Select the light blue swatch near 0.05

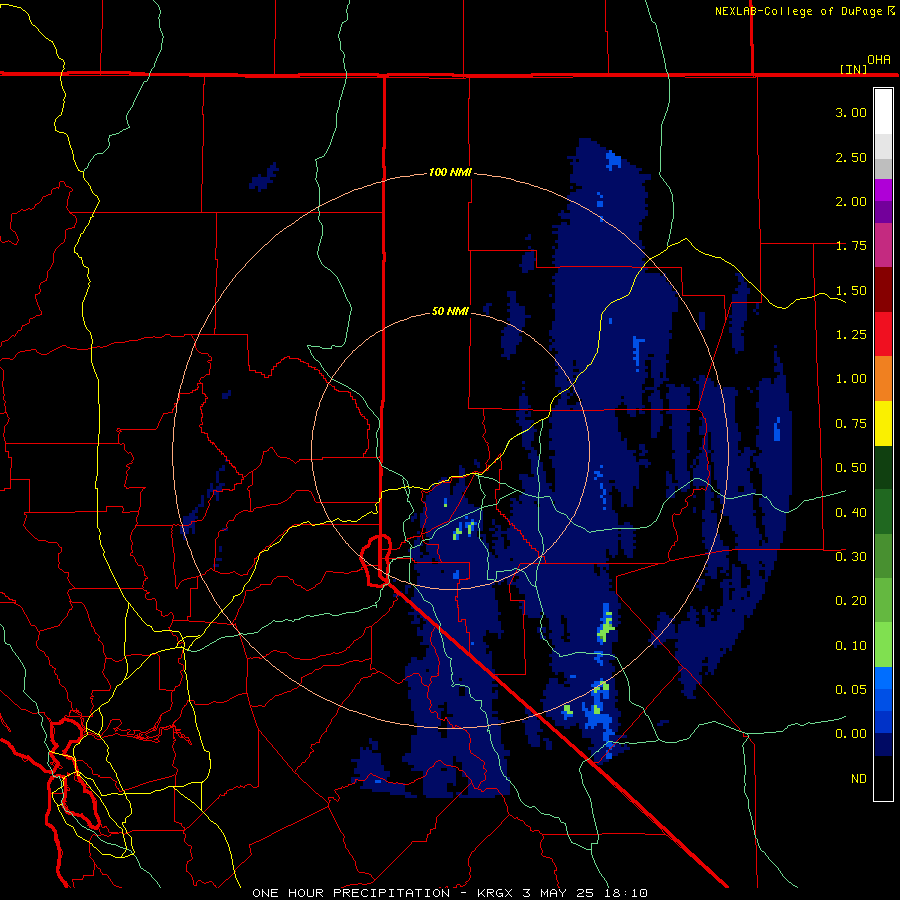click(x=883, y=678)
